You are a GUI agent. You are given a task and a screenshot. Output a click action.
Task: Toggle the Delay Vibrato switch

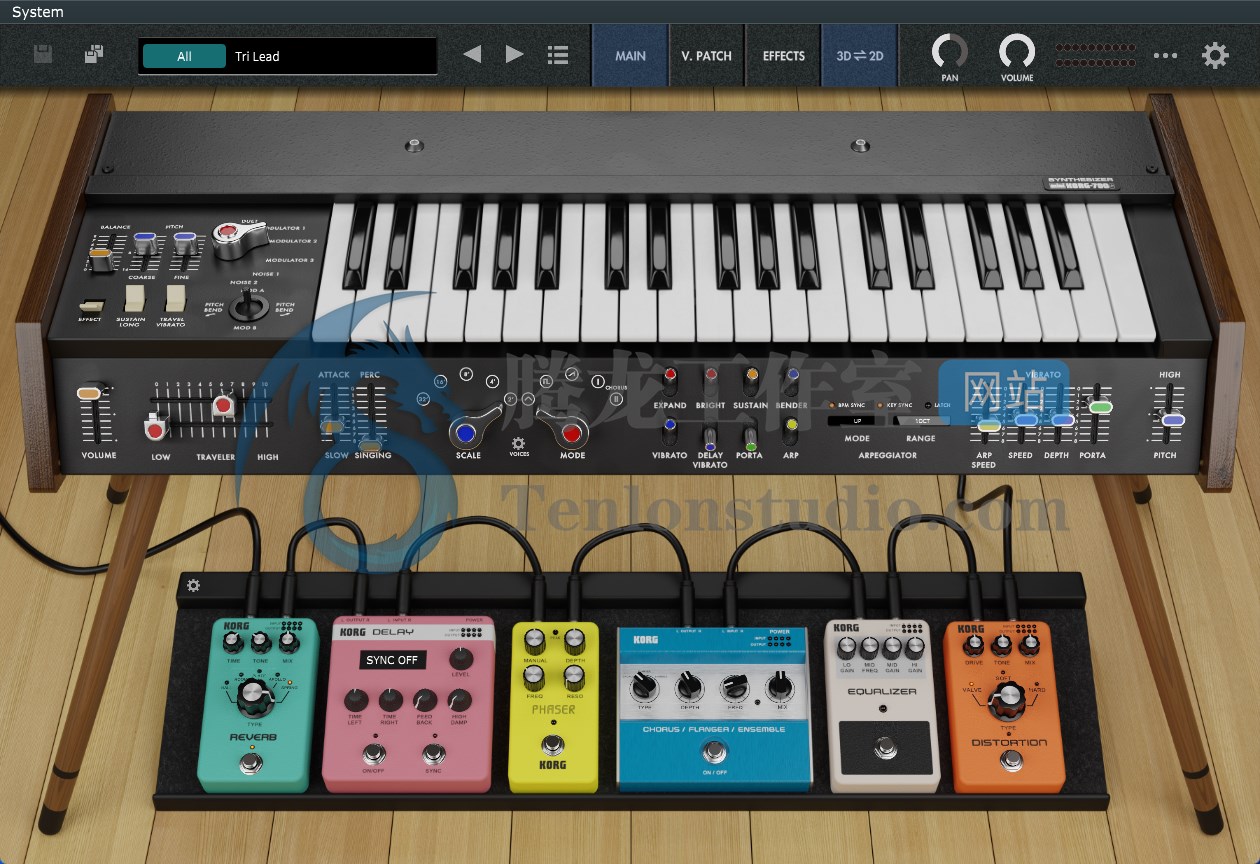tap(710, 436)
